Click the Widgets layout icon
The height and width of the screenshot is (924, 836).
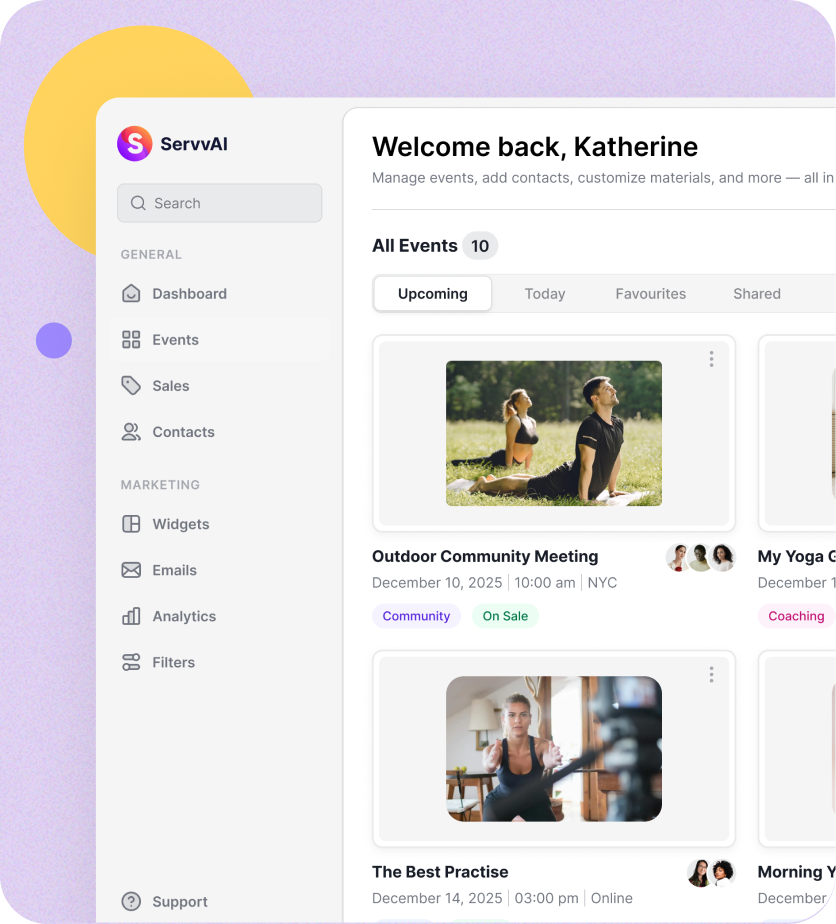click(x=131, y=524)
